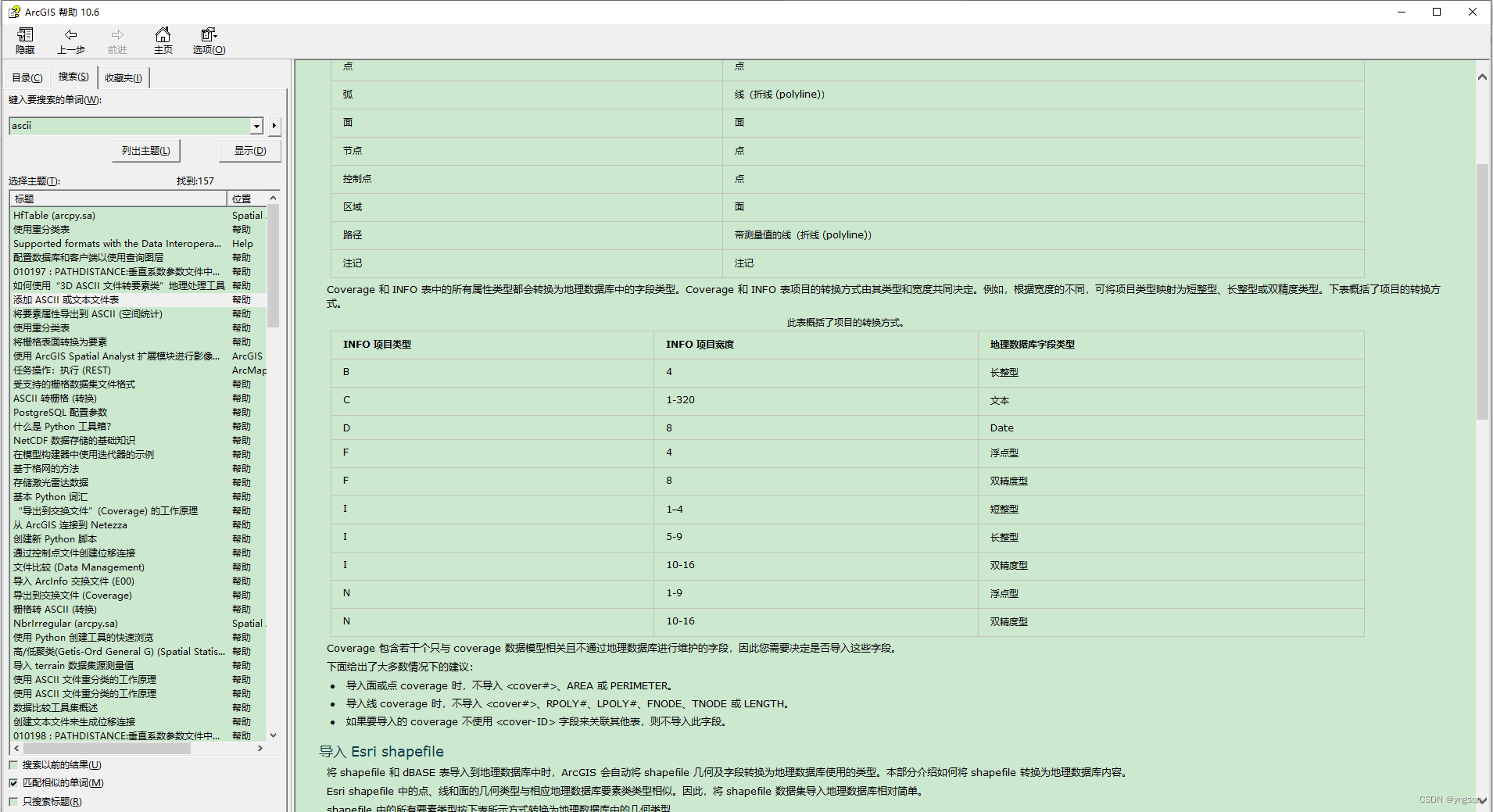Click the 'INFO 项目宽度' table header
The width and height of the screenshot is (1493, 812).
click(700, 345)
